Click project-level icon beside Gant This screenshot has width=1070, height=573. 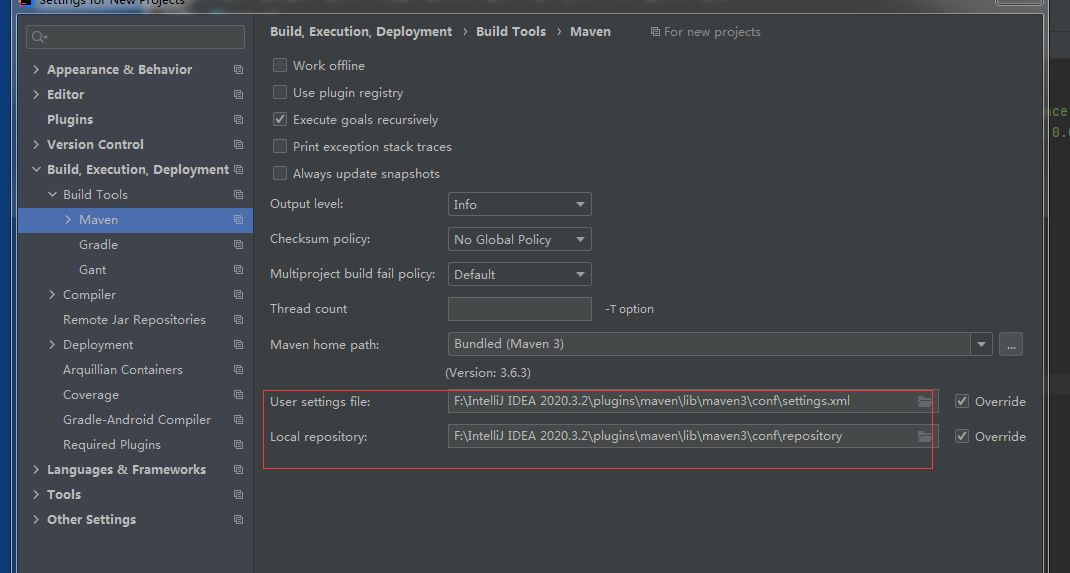pos(238,269)
